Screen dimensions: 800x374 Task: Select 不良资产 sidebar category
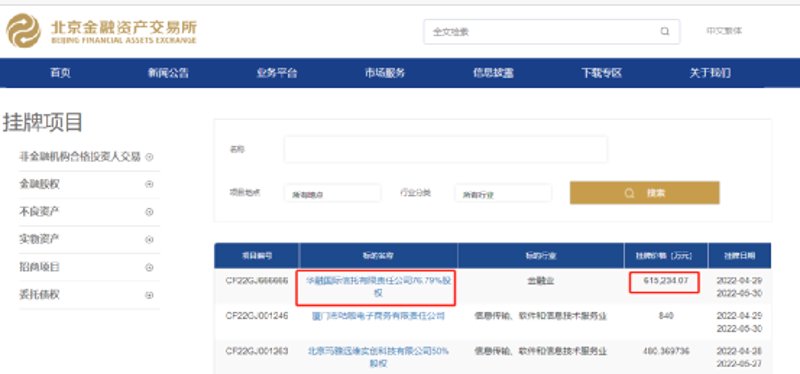39,212
